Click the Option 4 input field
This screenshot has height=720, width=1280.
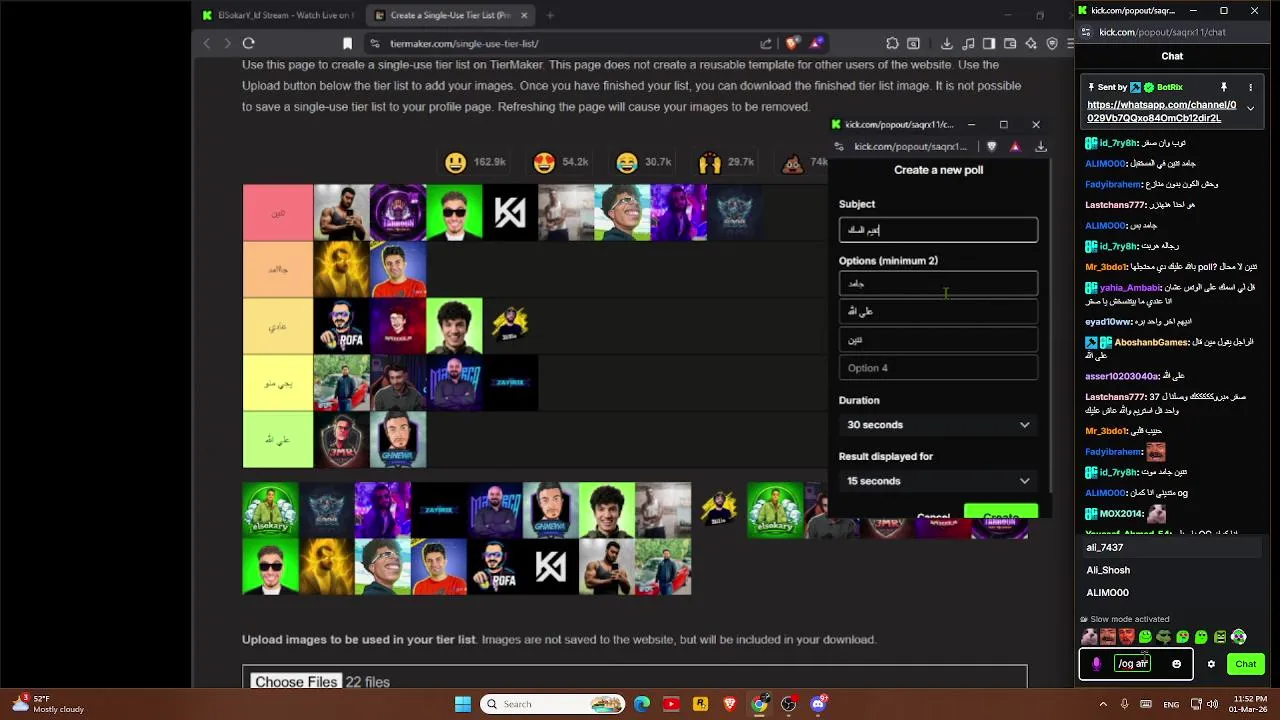(x=938, y=368)
